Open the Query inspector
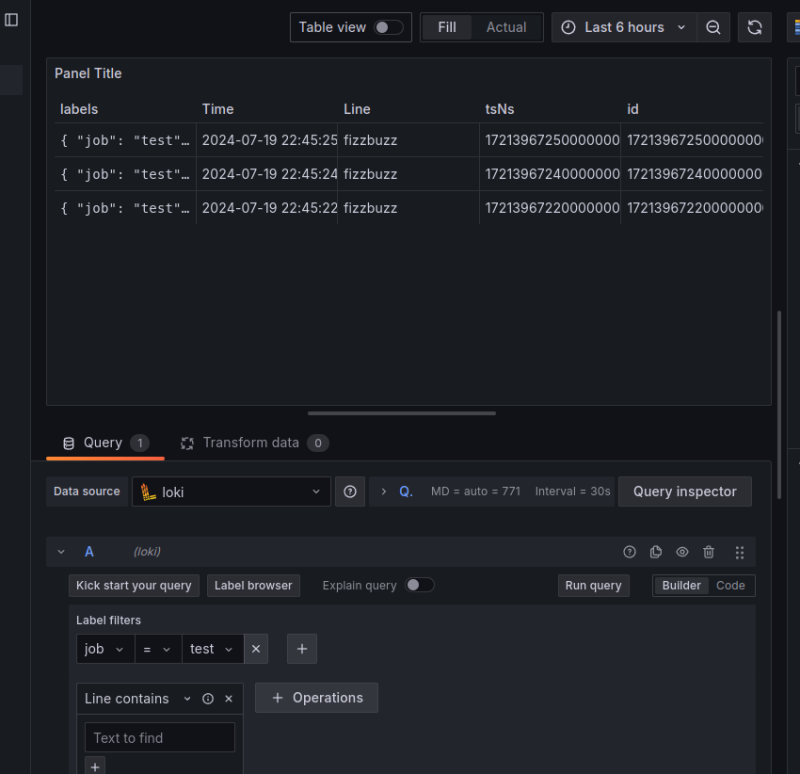 [x=684, y=492]
